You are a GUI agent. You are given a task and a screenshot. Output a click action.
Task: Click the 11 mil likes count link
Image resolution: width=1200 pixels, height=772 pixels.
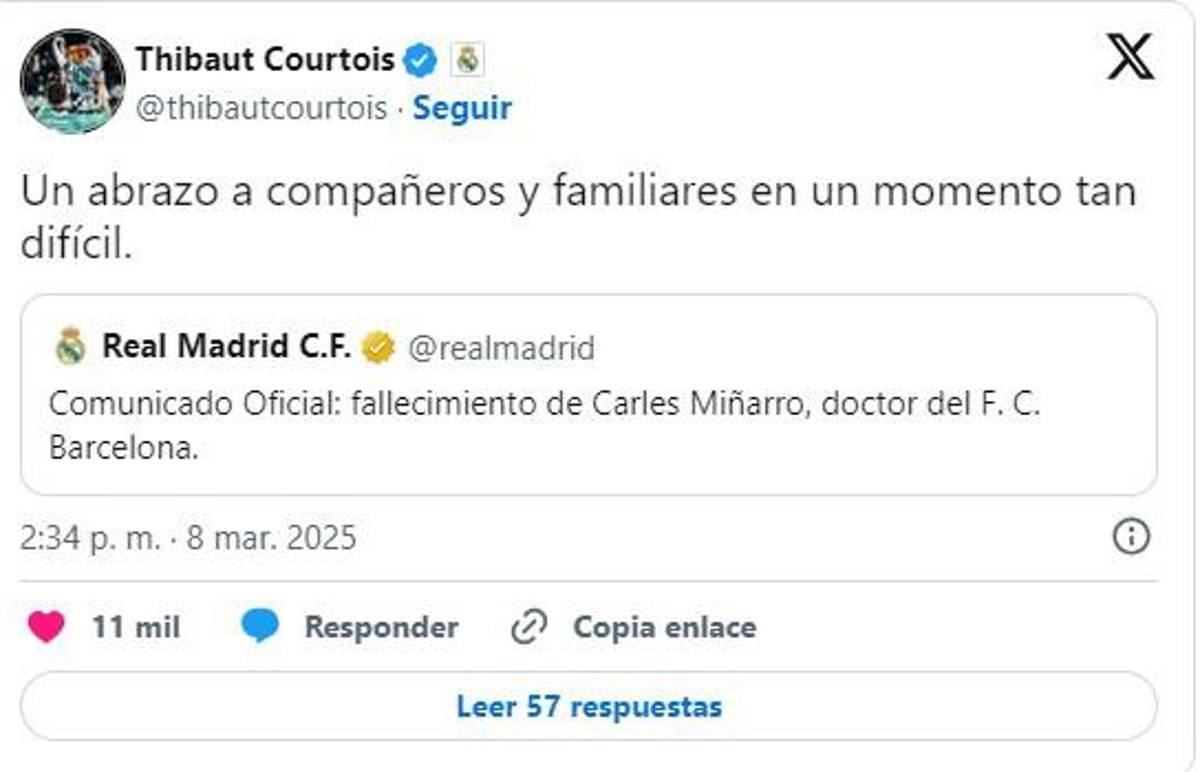tap(139, 627)
